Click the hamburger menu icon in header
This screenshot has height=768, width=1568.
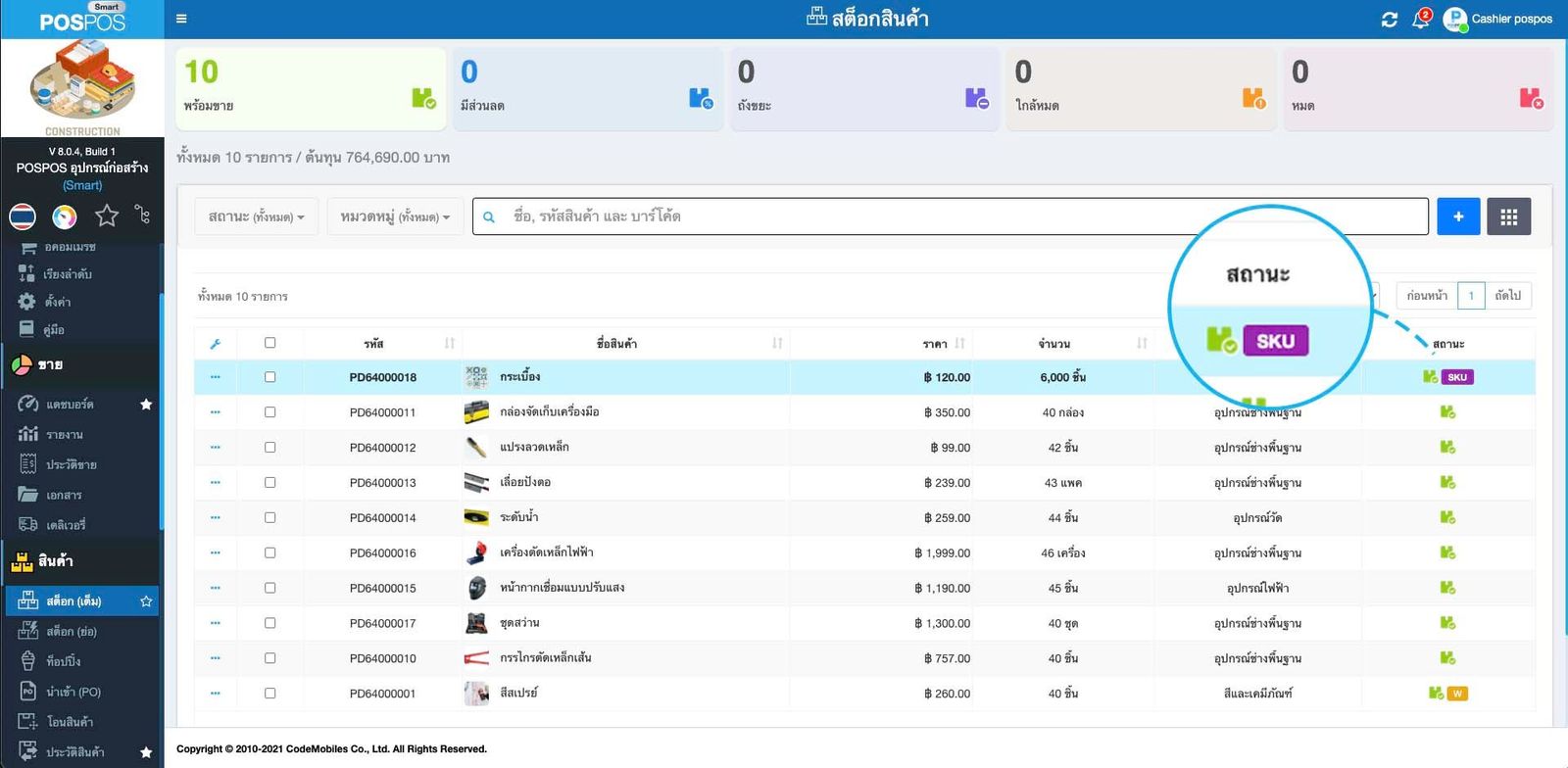181,19
